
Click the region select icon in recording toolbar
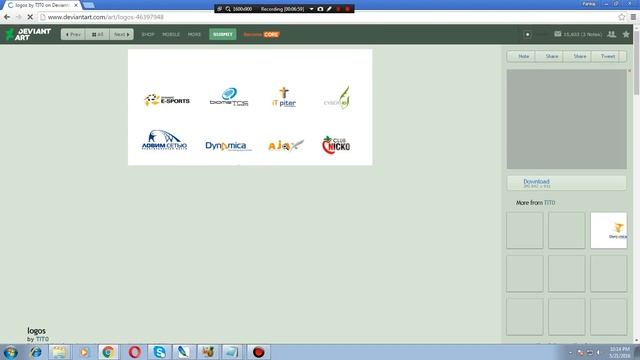coord(220,9)
